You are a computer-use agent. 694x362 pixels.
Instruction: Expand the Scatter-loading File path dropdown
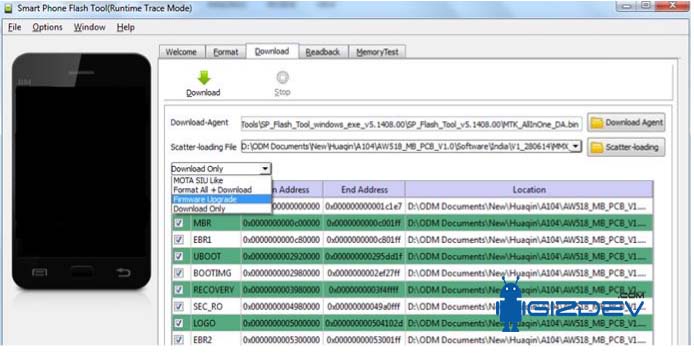click(575, 146)
